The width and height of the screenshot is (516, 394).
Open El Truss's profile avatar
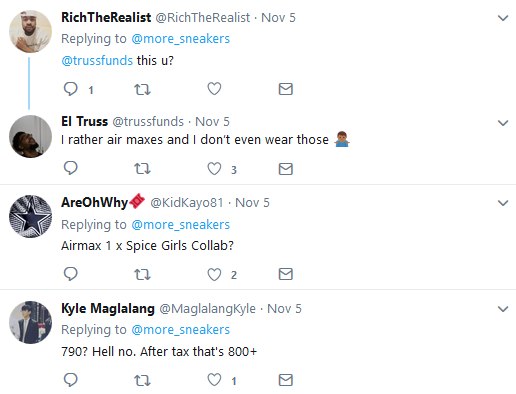(x=30, y=136)
